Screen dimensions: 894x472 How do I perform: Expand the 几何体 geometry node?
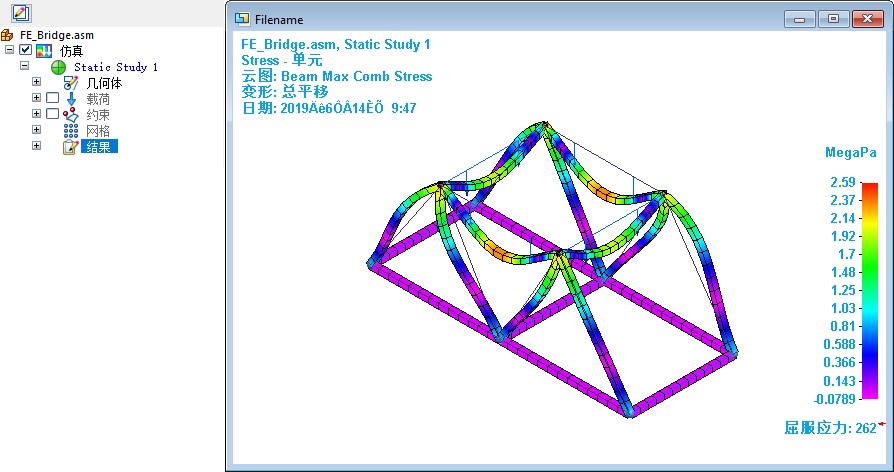point(37,82)
